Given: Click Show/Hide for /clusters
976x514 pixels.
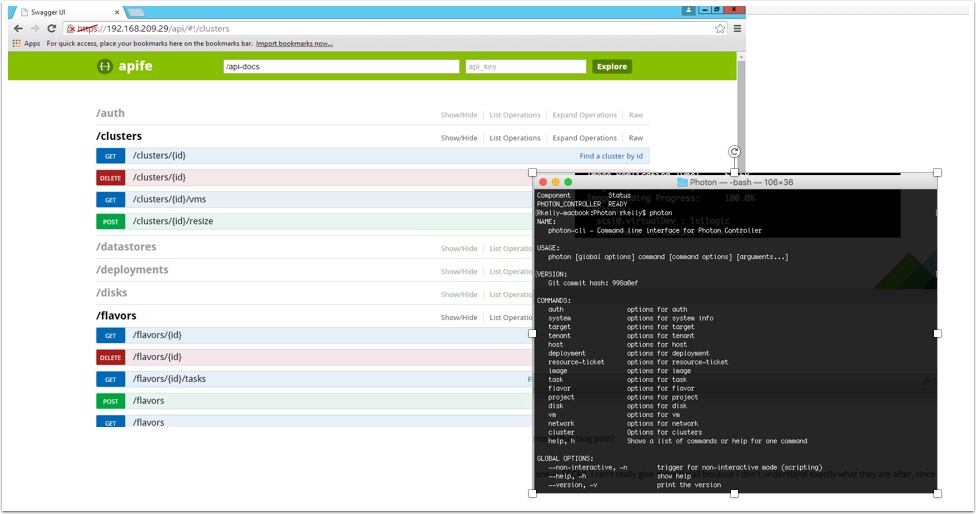Looking at the screenshot, I should click(x=459, y=138).
